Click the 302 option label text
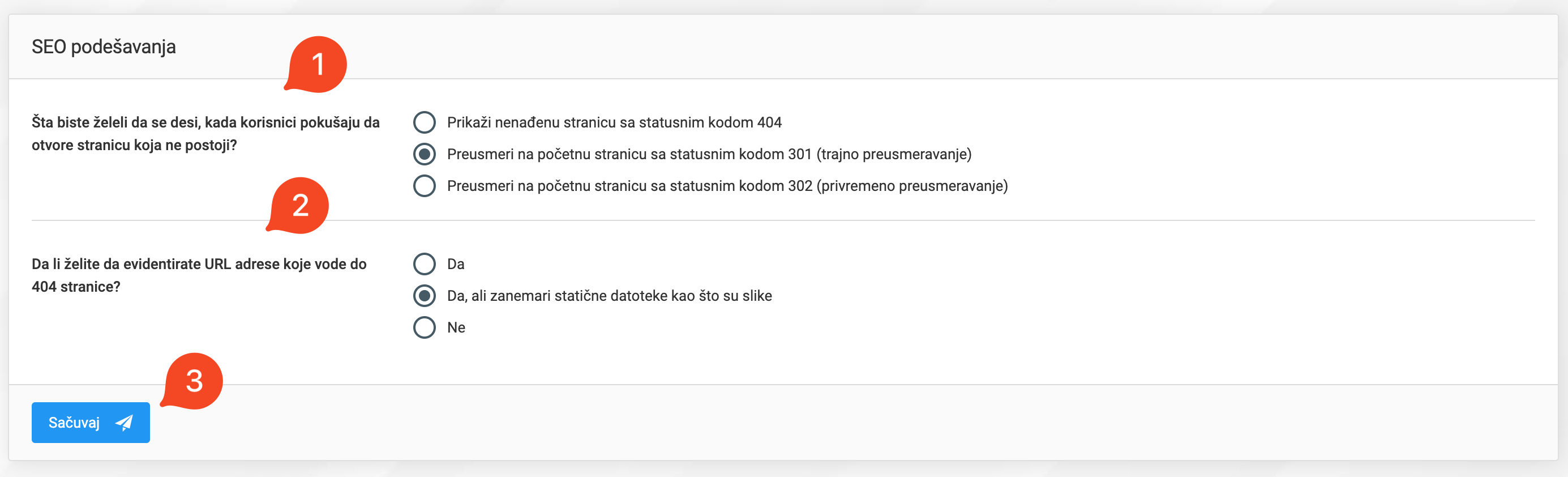 click(728, 186)
